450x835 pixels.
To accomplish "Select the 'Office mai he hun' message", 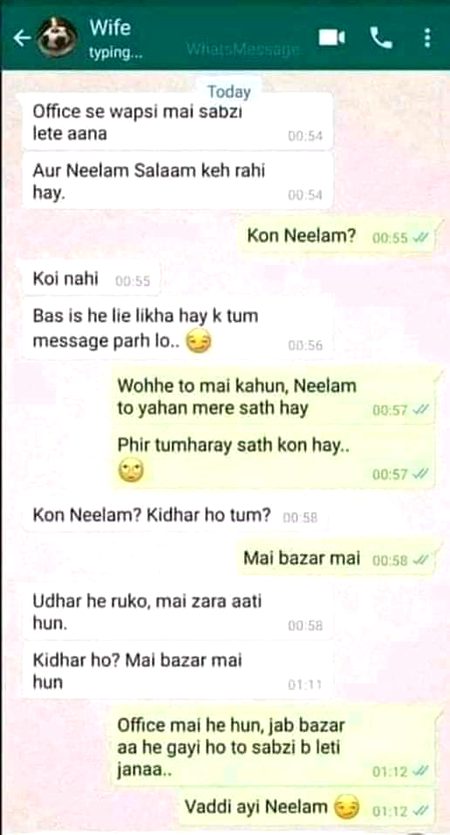I will click(x=274, y=747).
